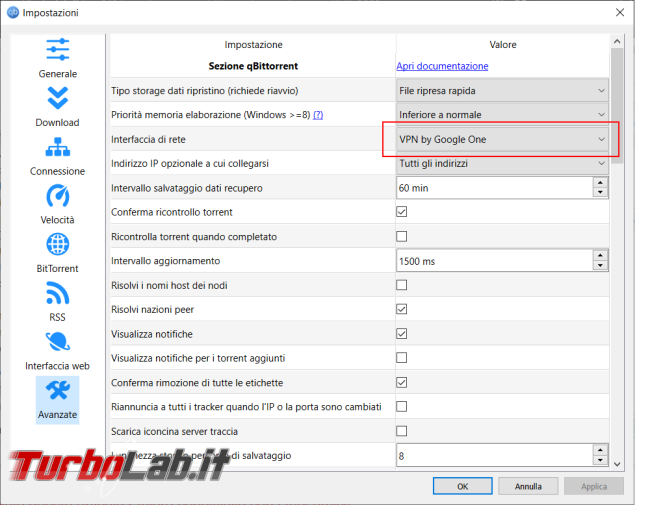Enable Ricontrolla torrent quando completato
Viewport: 650px width, 505px height.
401,236
